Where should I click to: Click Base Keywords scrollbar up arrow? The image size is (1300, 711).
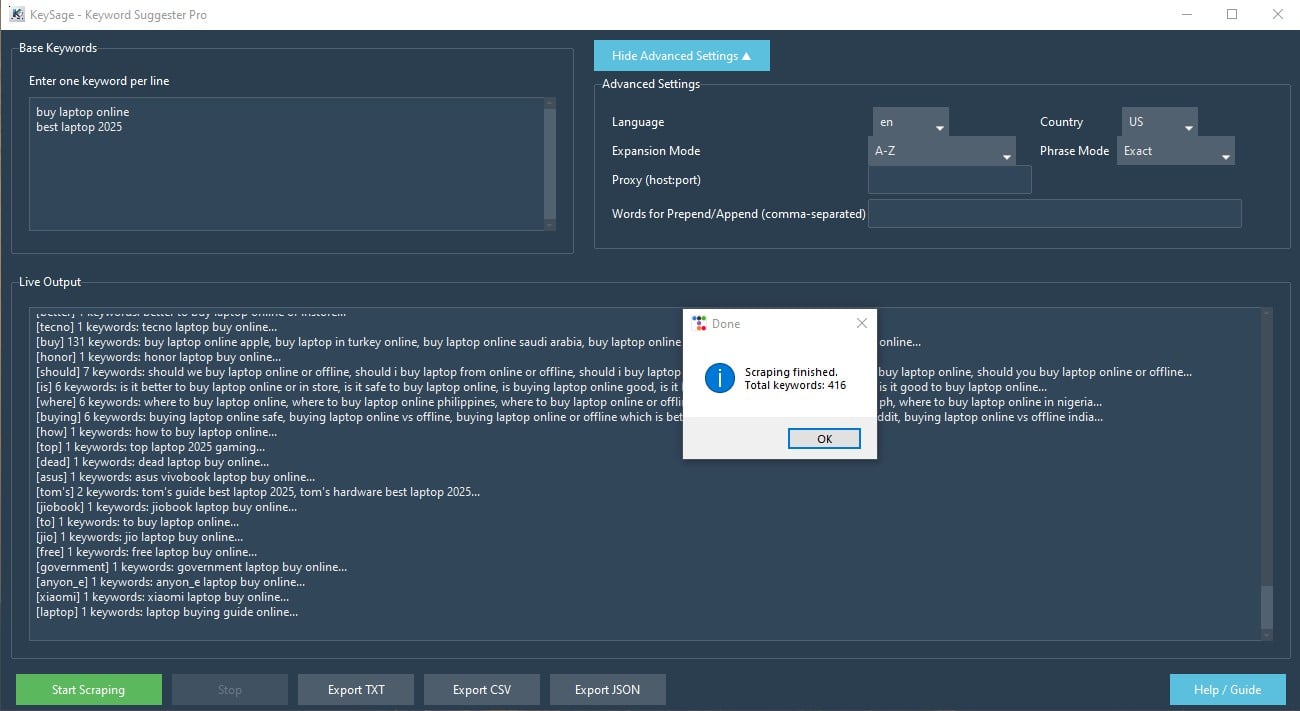coord(550,103)
